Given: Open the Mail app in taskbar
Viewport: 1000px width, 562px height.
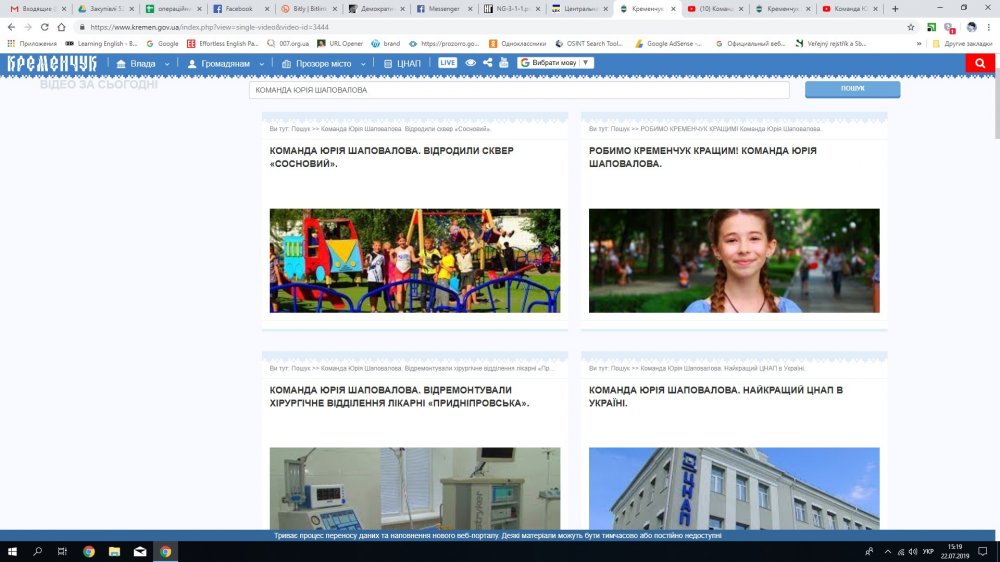Looking at the screenshot, I should [x=140, y=551].
